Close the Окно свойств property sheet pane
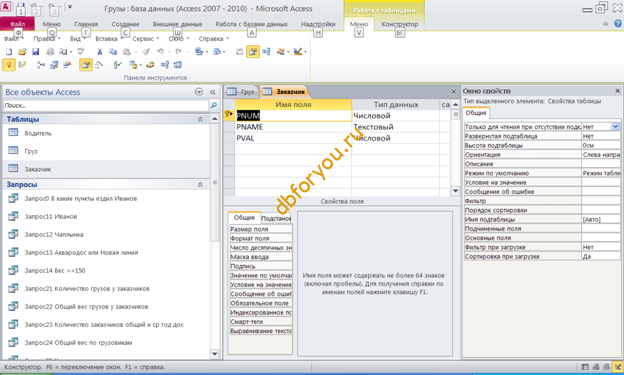Screen dimensions: 624x375 [x=618, y=91]
